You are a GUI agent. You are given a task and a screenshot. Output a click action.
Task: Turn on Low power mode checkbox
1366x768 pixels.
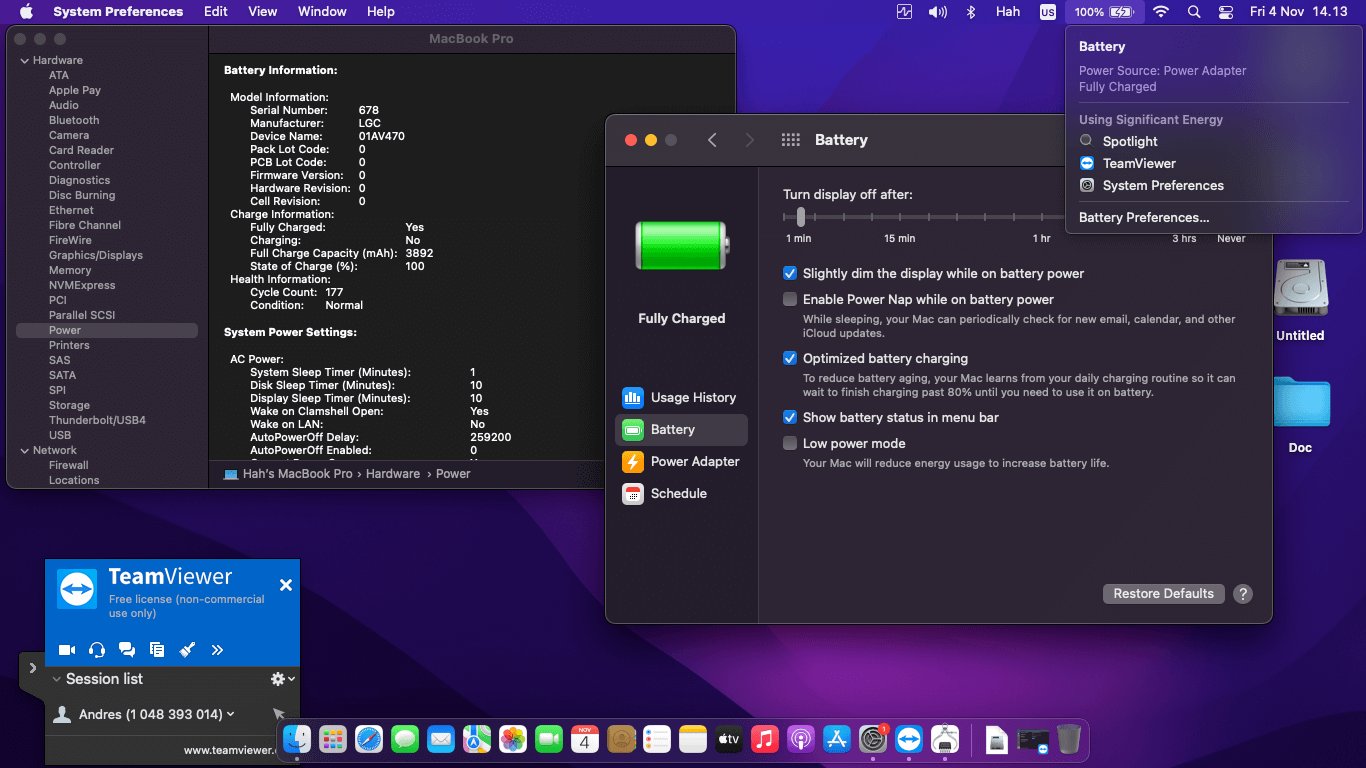coord(790,444)
